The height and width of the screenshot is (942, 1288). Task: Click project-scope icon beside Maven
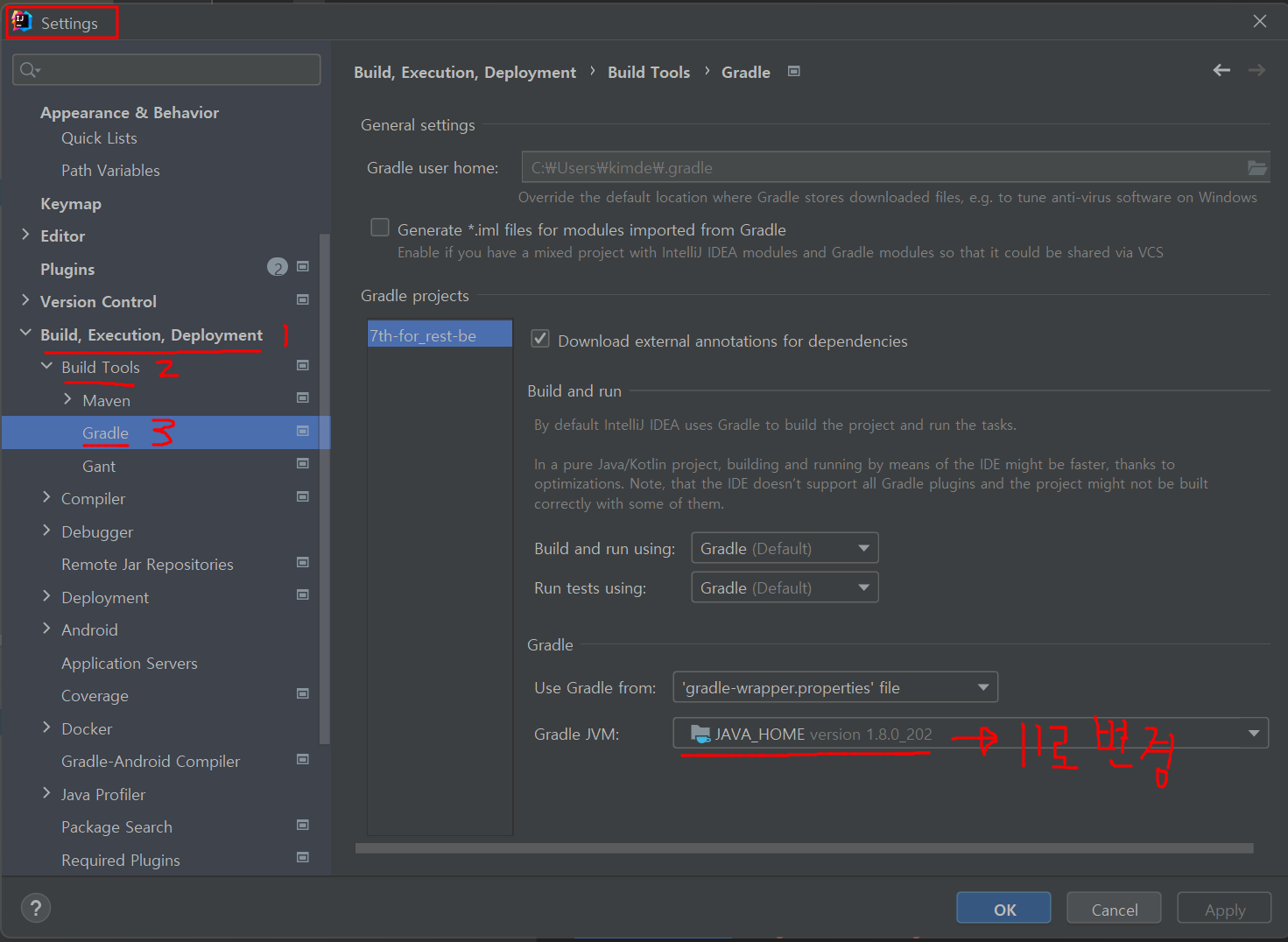click(x=303, y=397)
